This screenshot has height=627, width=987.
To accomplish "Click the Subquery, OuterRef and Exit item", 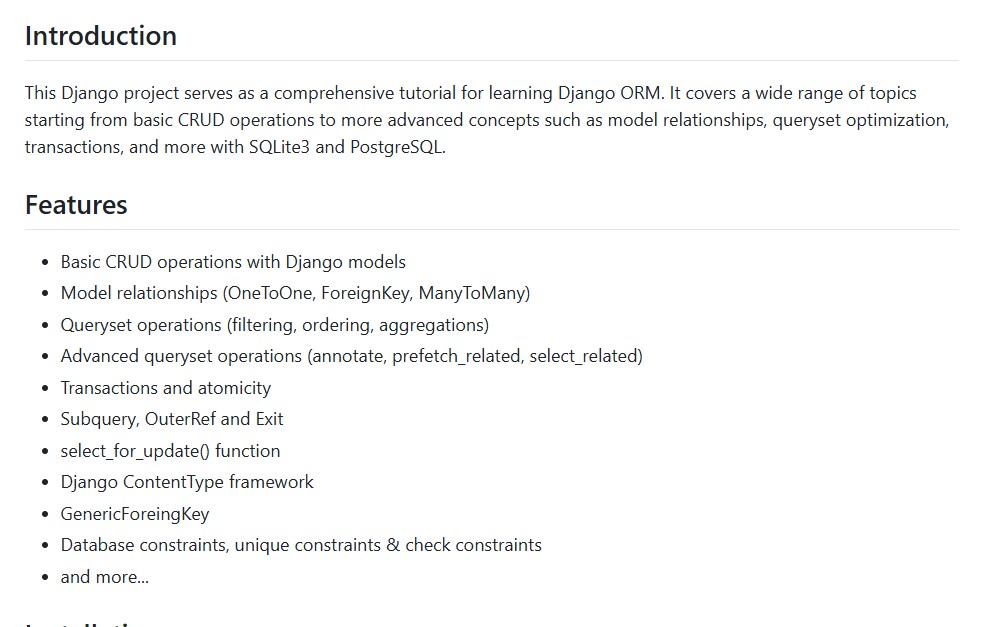I will point(172,419).
